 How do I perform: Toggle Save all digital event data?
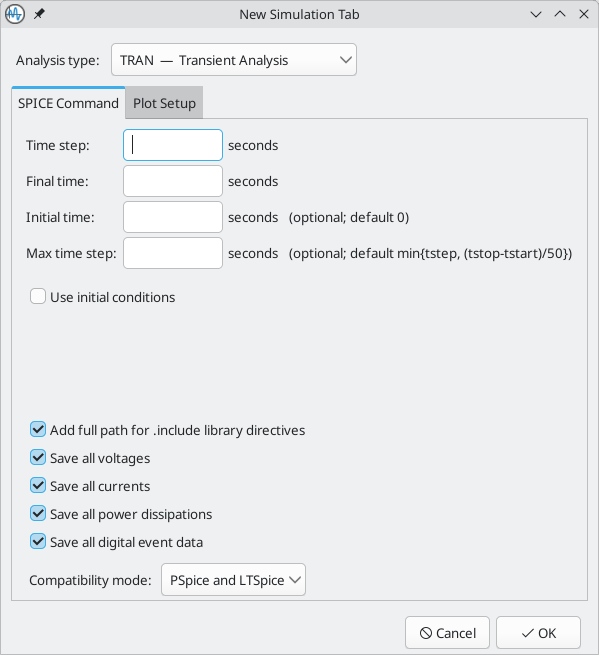[x=38, y=542]
